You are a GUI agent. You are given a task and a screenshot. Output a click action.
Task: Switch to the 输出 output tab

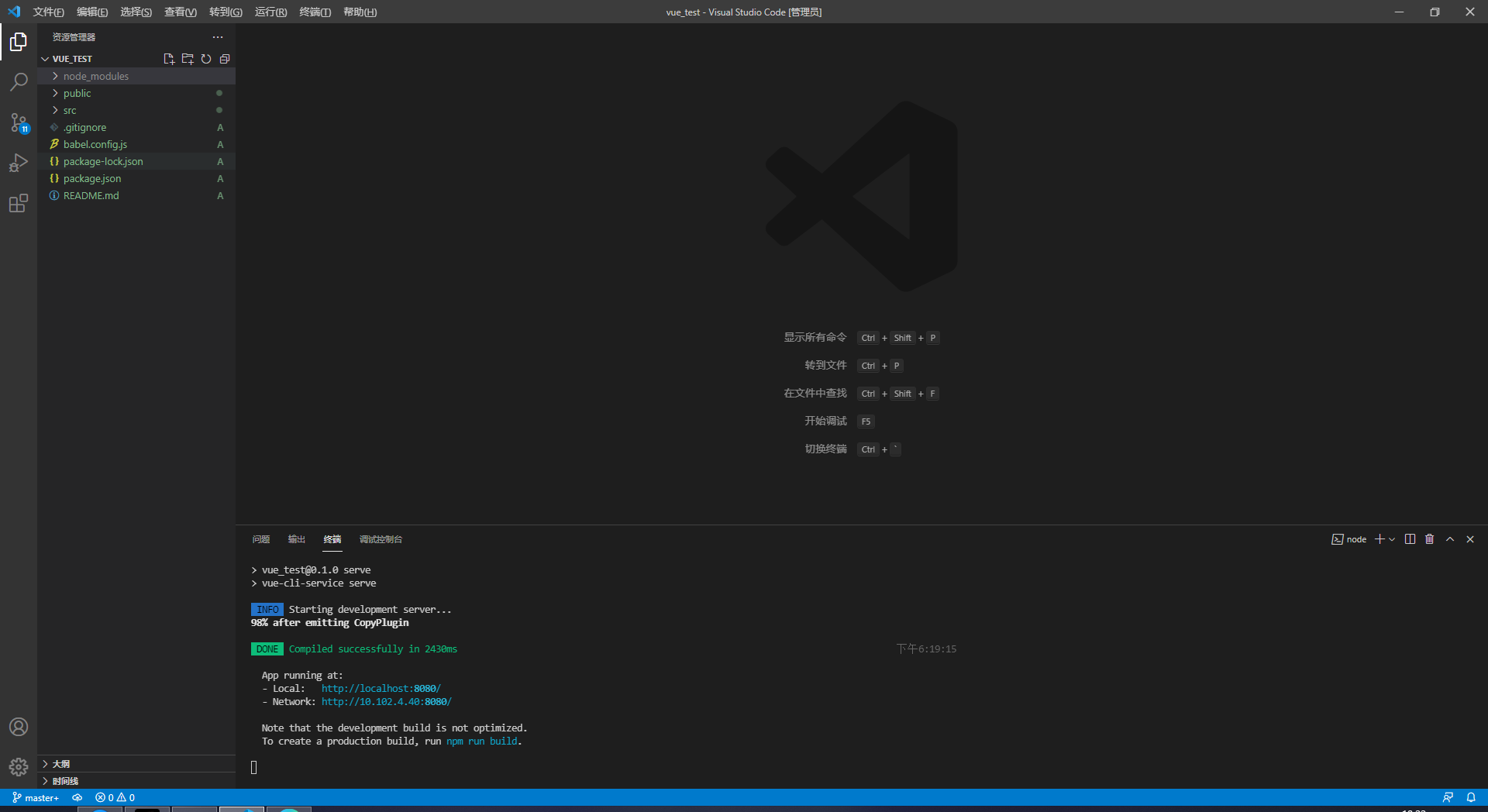pos(297,539)
